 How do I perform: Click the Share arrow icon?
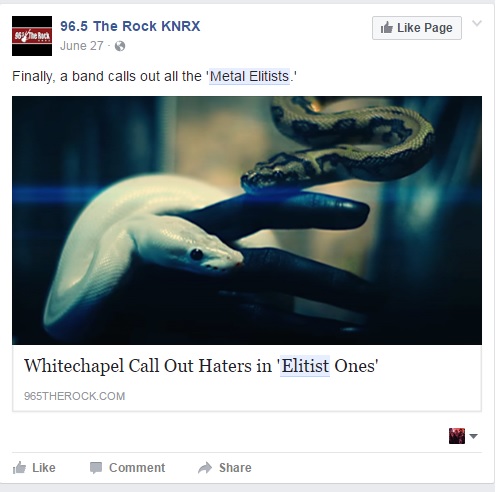click(x=205, y=468)
